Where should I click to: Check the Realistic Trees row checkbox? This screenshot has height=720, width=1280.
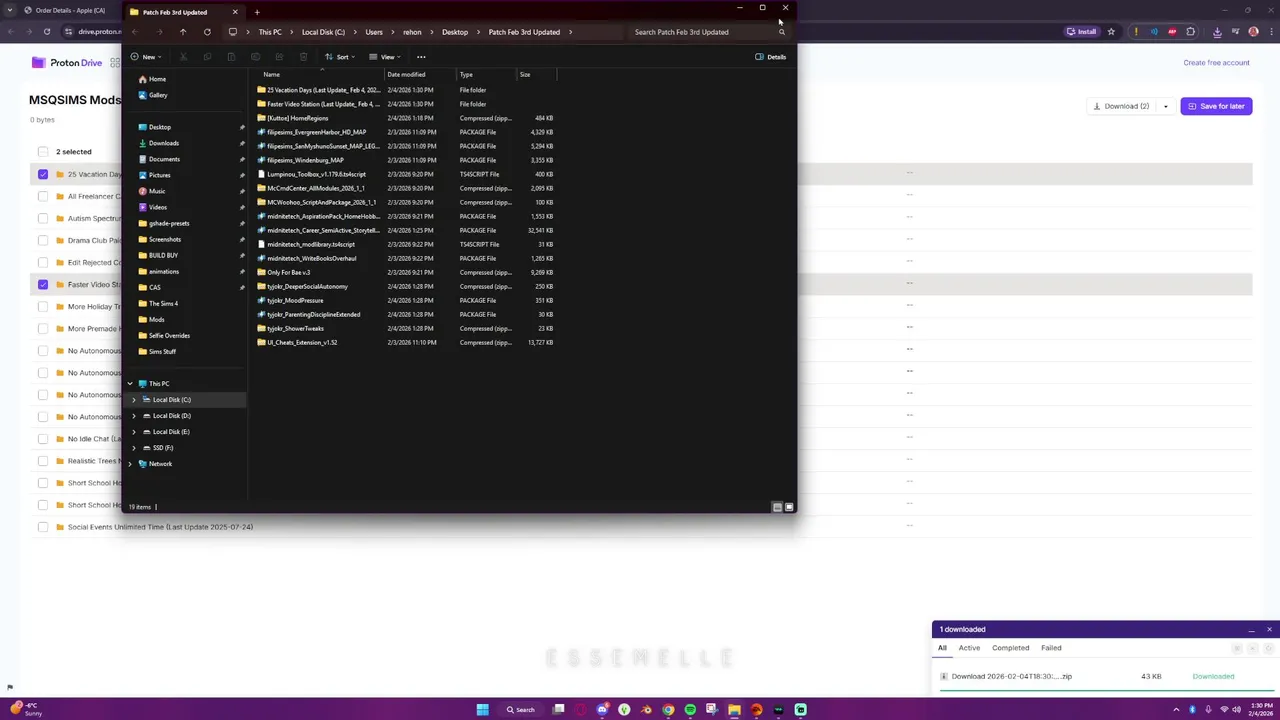43,460
